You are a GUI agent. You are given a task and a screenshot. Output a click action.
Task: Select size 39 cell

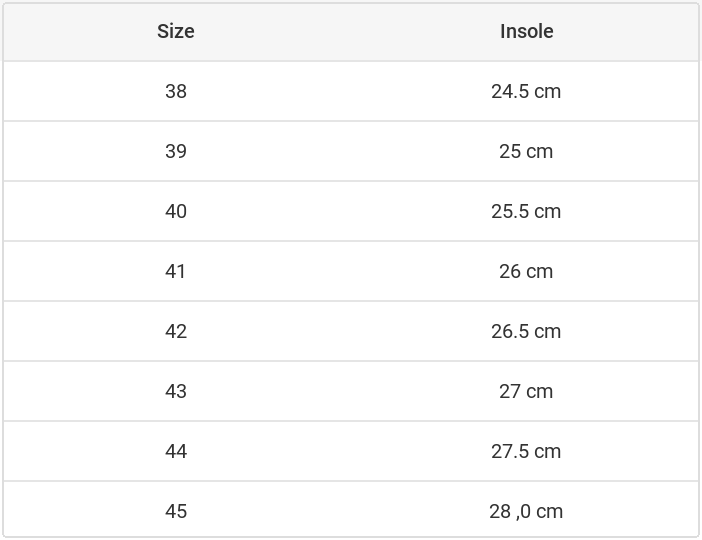pyautogui.click(x=176, y=151)
